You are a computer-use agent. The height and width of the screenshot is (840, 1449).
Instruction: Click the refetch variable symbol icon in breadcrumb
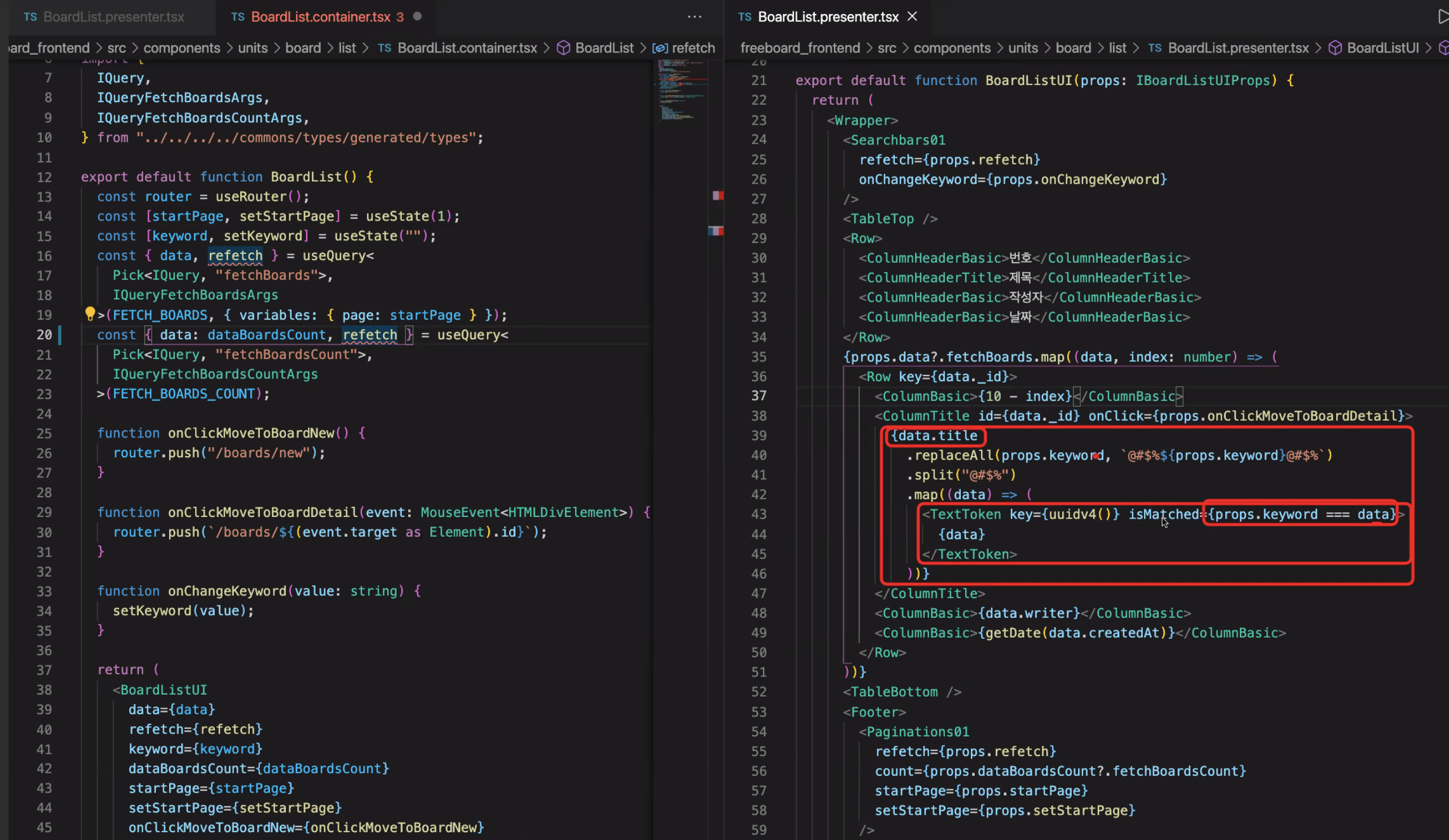[660, 48]
